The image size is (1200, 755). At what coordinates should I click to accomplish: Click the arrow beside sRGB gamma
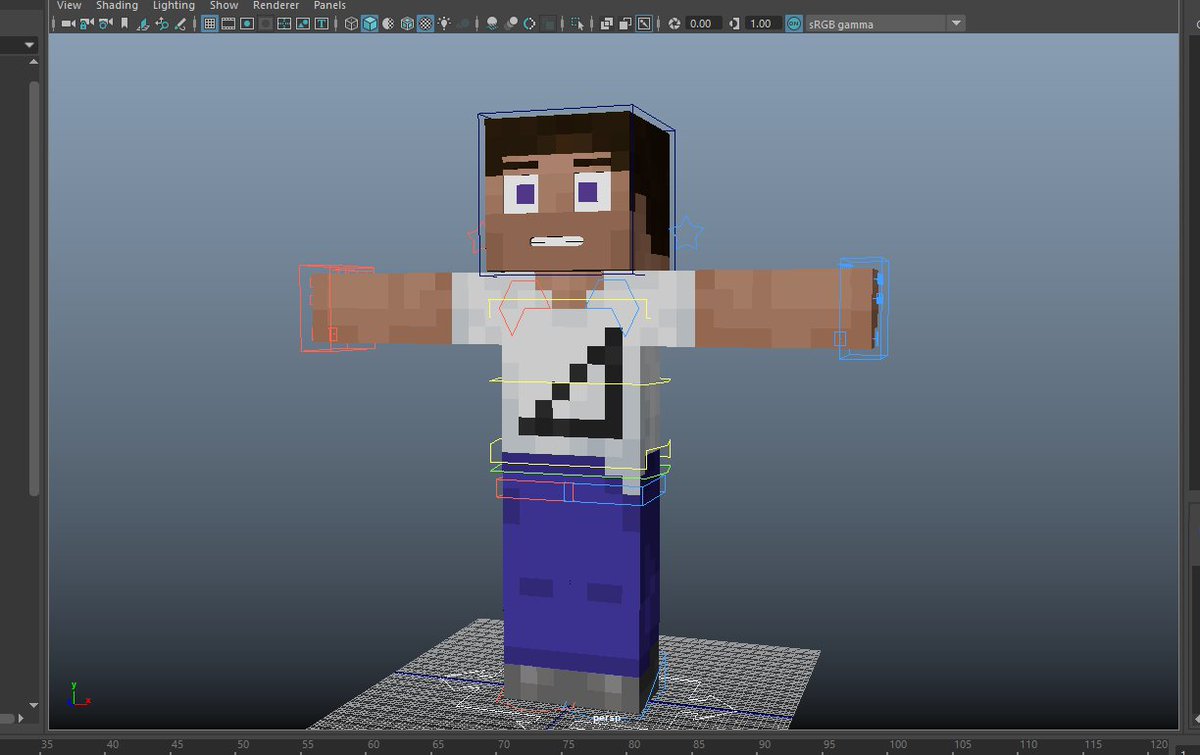(x=956, y=23)
